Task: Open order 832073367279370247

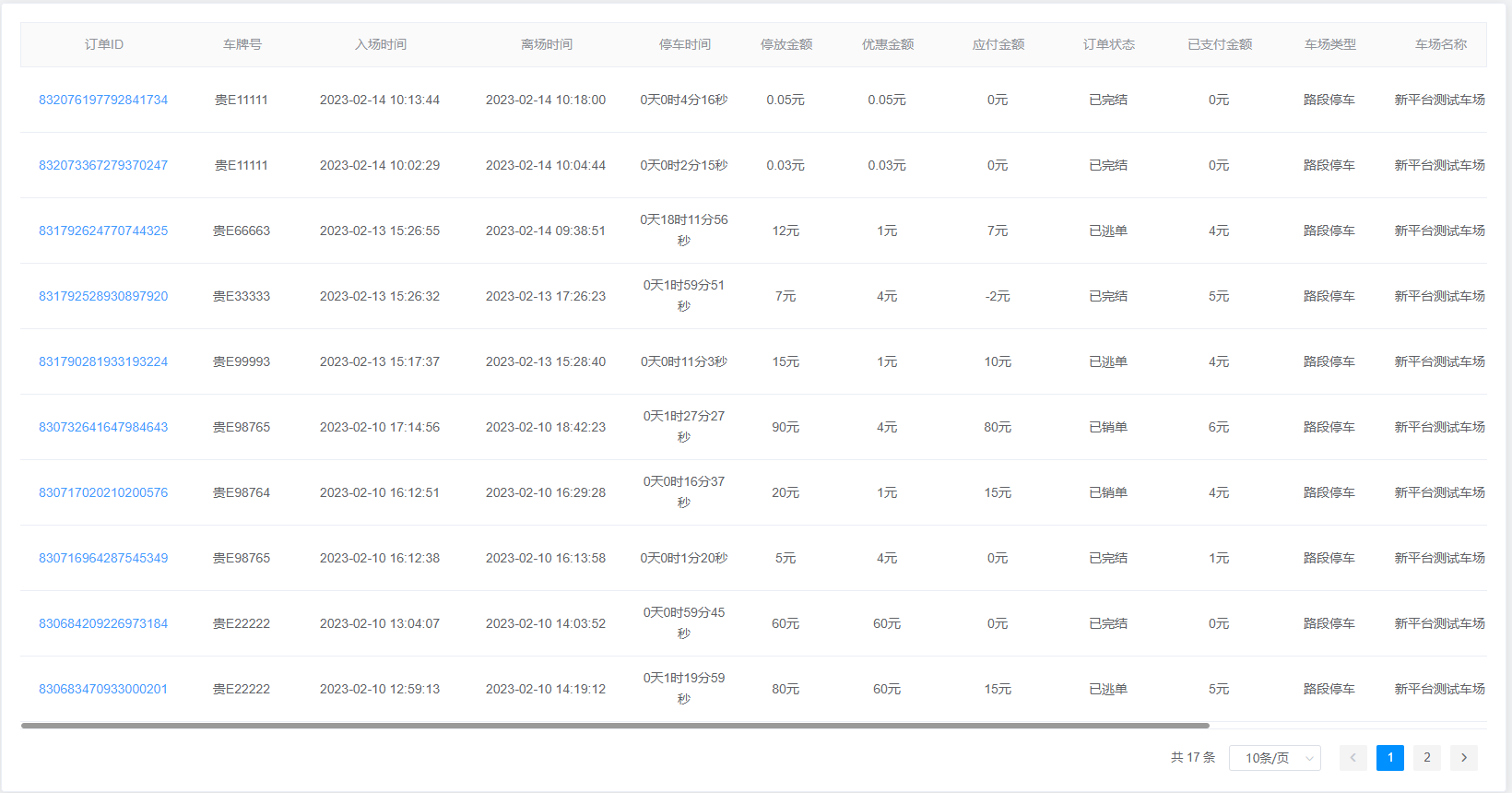Action: point(103,165)
